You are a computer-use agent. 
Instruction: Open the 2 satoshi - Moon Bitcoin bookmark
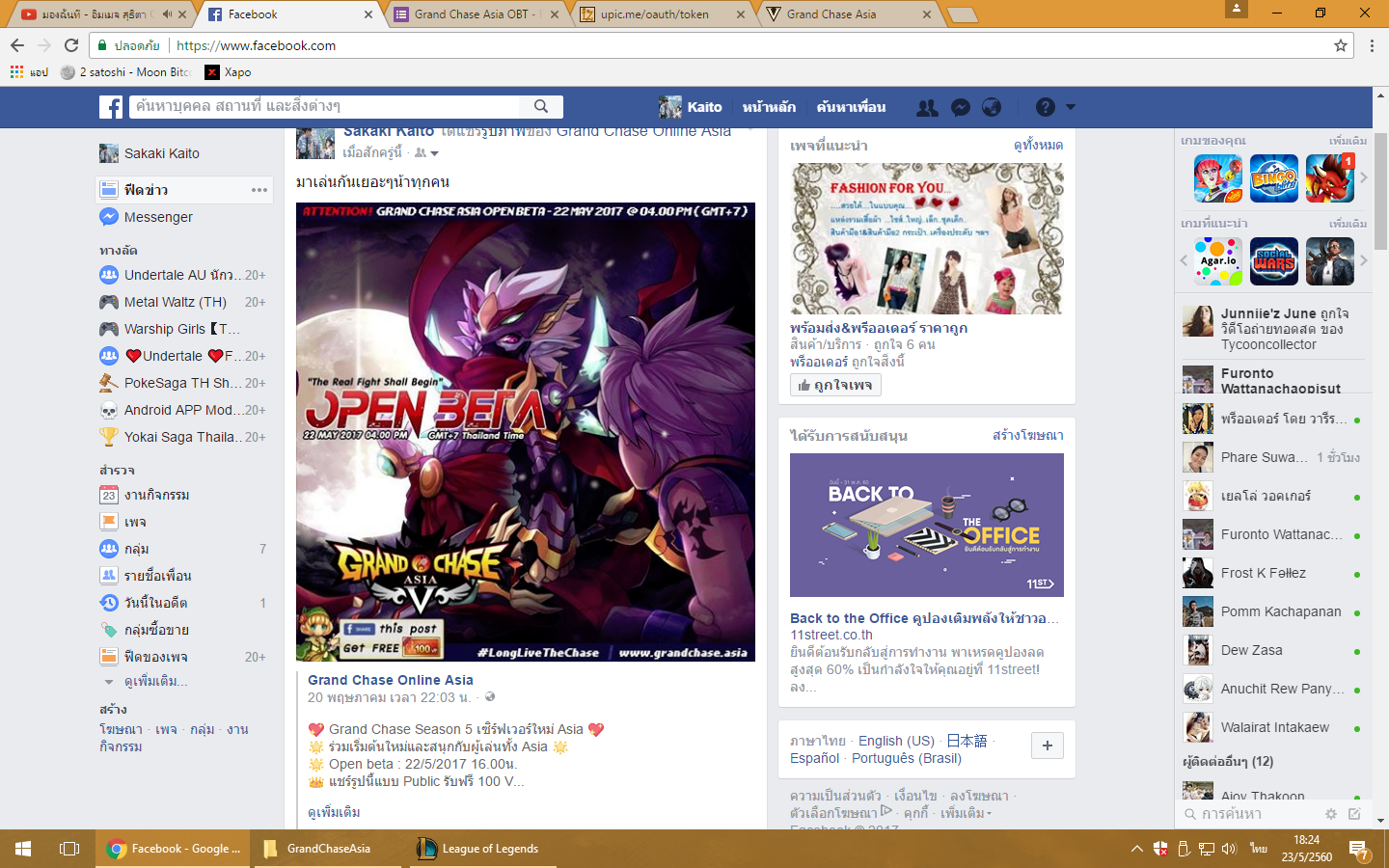click(x=125, y=72)
